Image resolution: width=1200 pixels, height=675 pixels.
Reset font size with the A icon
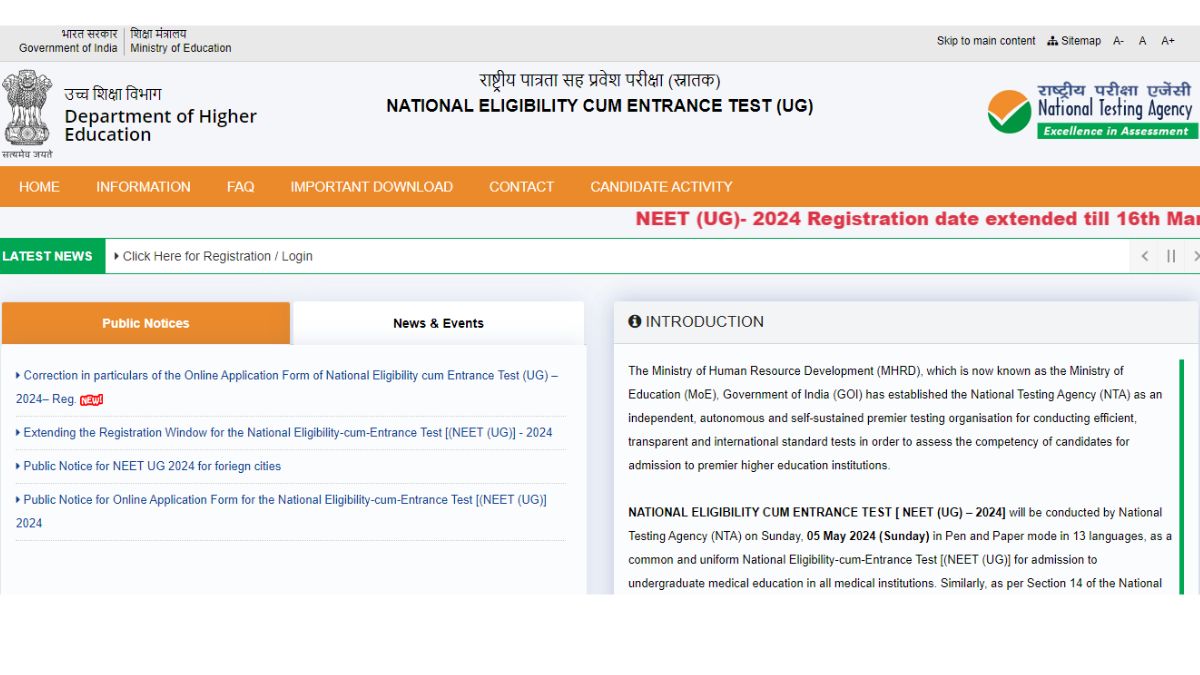click(1142, 41)
